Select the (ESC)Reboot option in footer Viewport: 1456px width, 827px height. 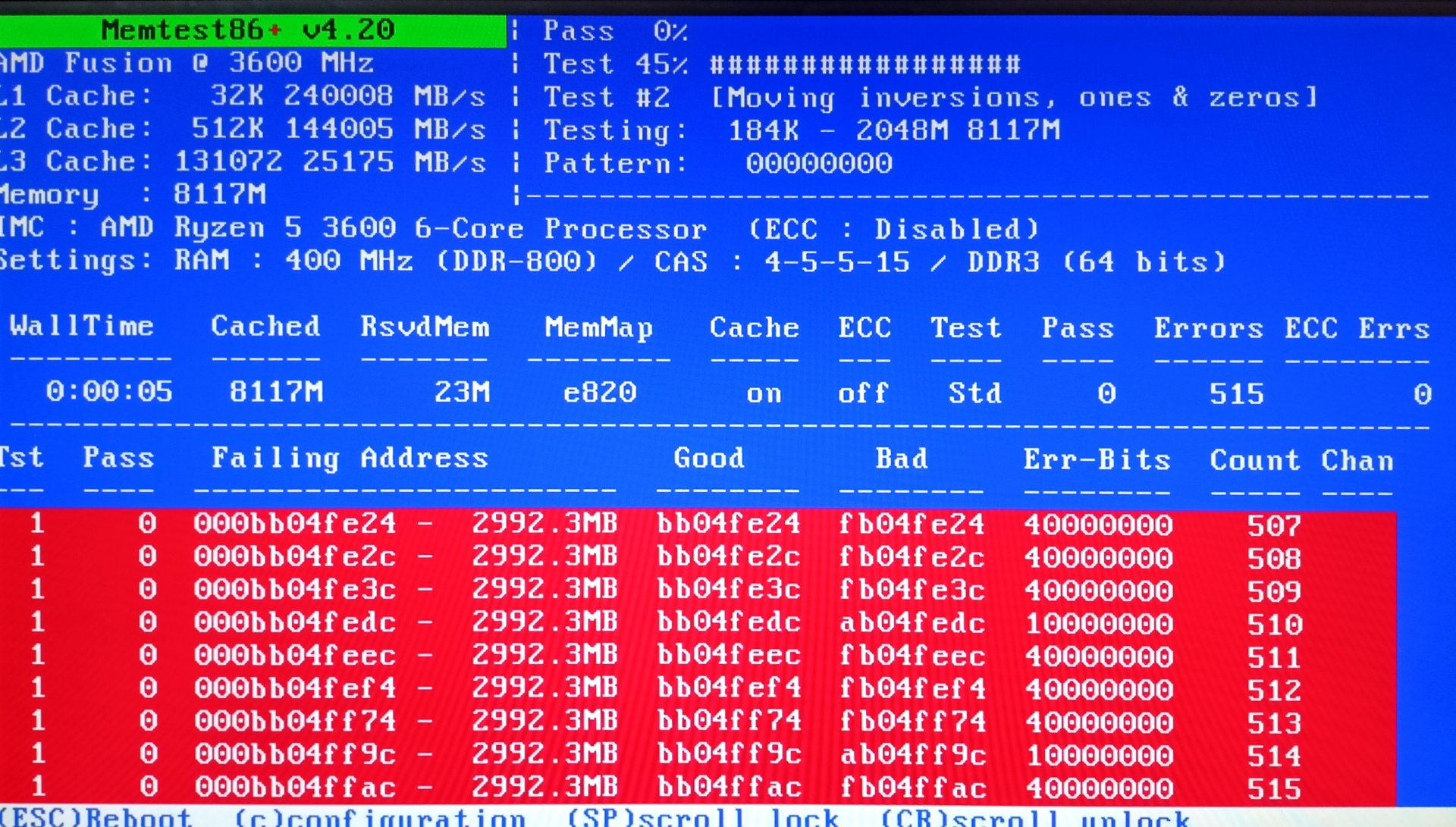pos(96,817)
